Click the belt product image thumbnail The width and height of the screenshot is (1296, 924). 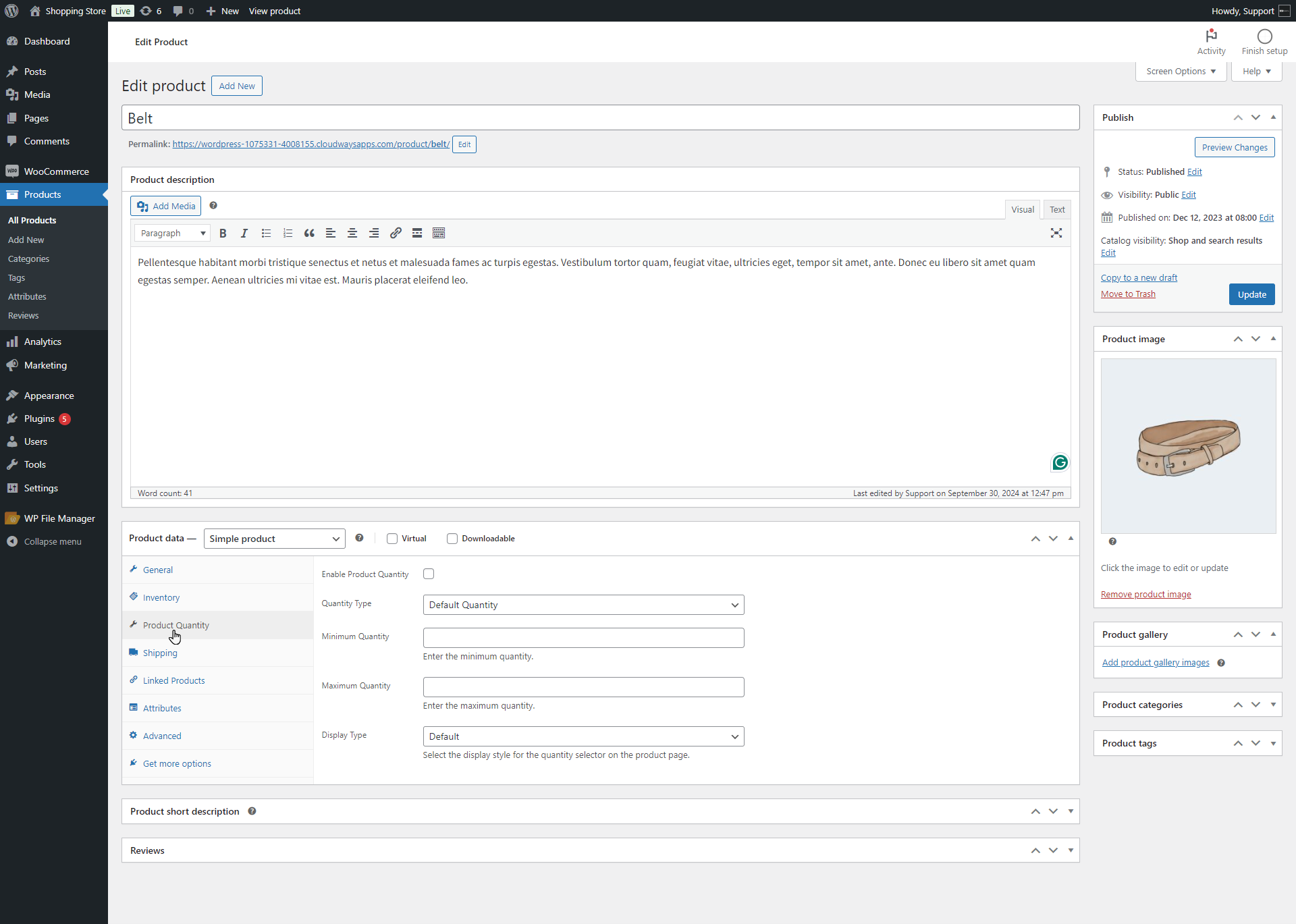click(1188, 446)
